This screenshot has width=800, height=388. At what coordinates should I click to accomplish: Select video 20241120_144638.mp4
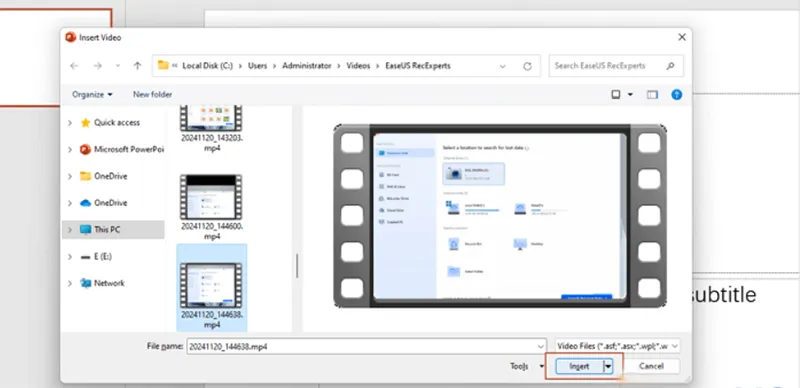(x=212, y=287)
